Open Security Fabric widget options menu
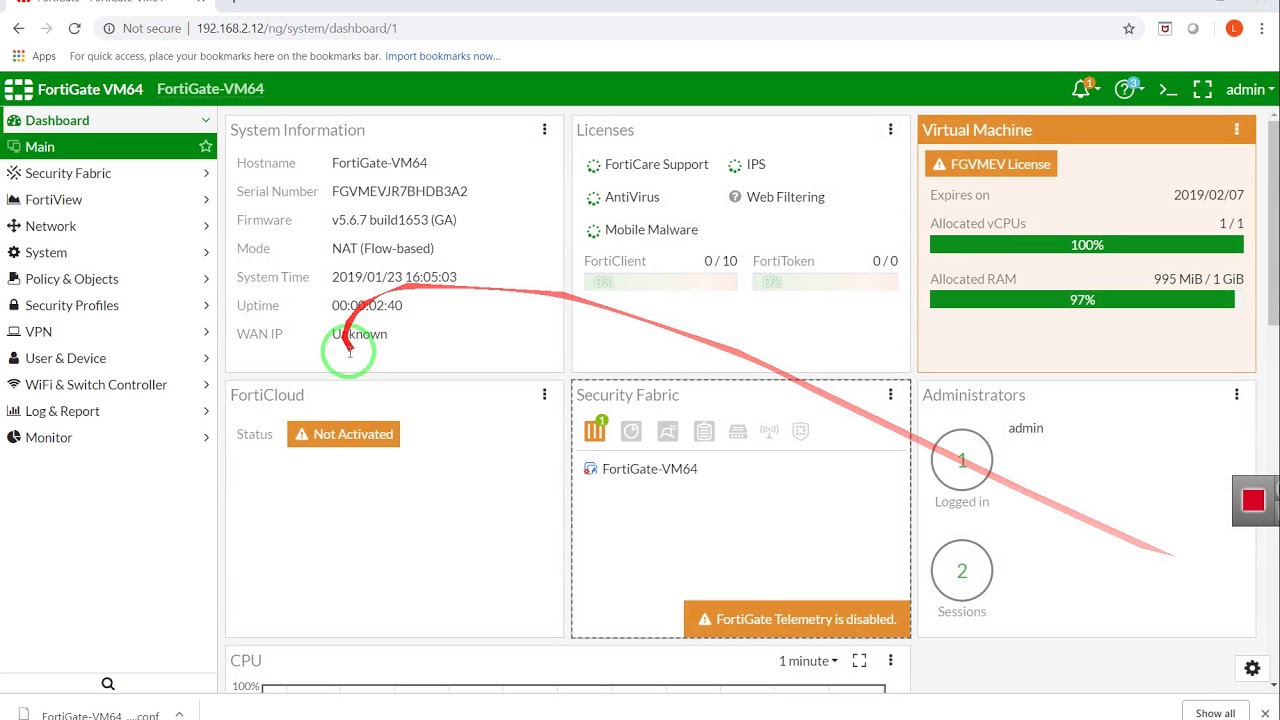Image resolution: width=1280 pixels, height=720 pixels. tap(890, 395)
